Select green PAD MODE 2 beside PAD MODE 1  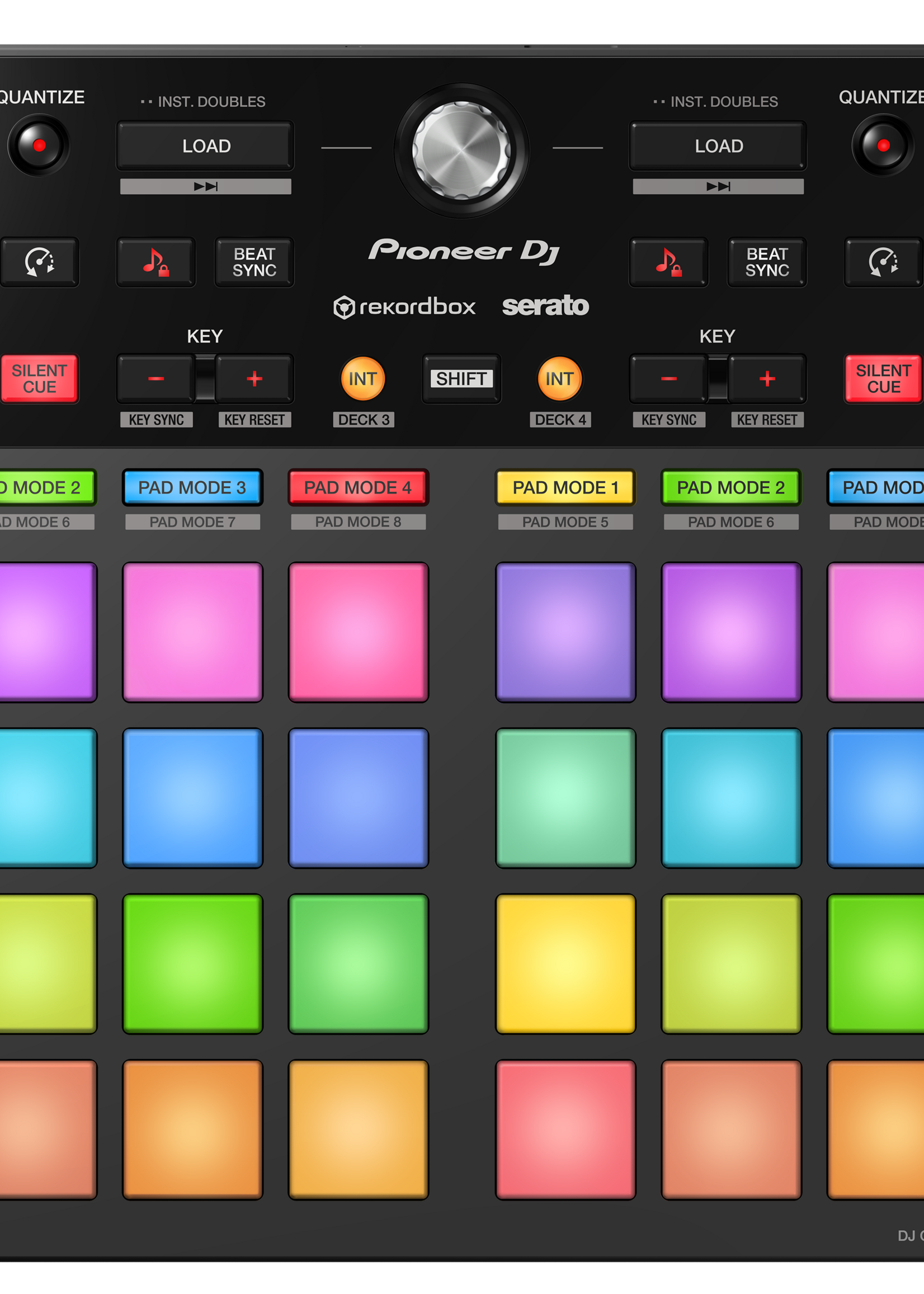731,487
